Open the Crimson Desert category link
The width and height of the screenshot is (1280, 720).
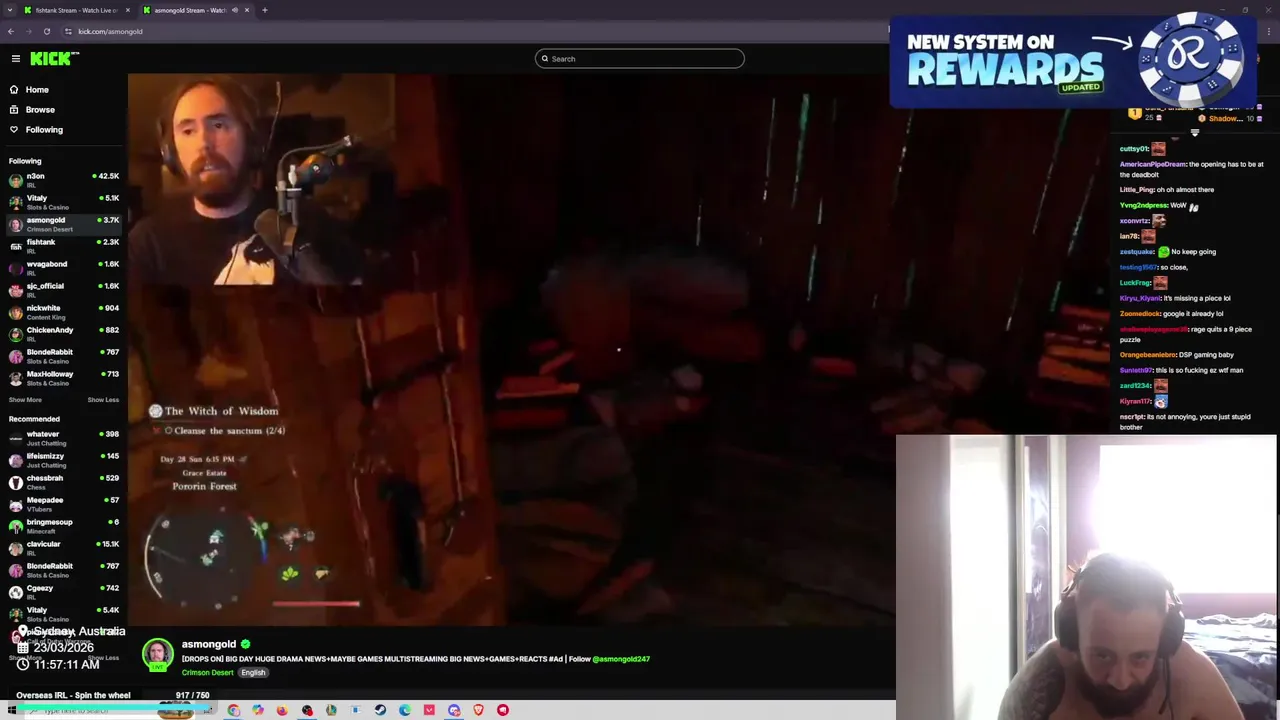pos(207,673)
